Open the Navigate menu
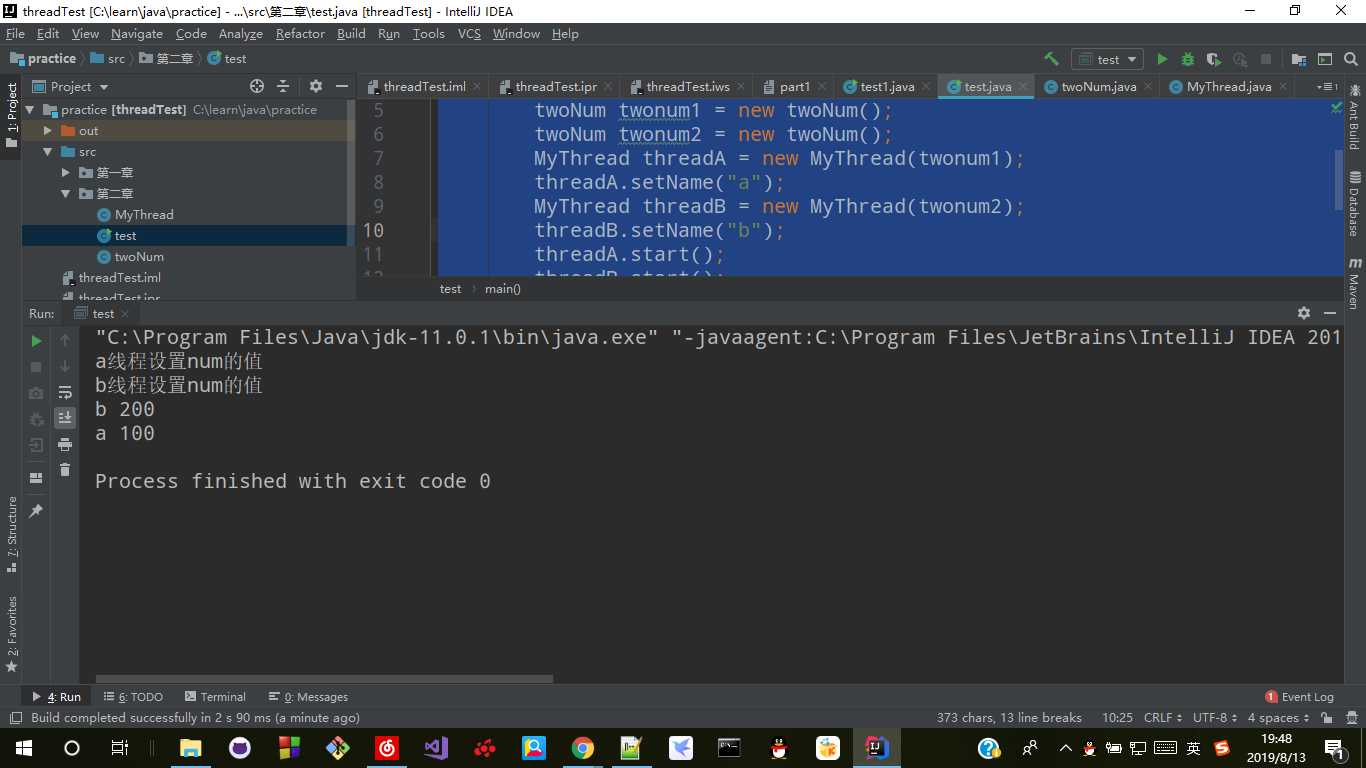The height and width of the screenshot is (768, 1366). (x=137, y=33)
